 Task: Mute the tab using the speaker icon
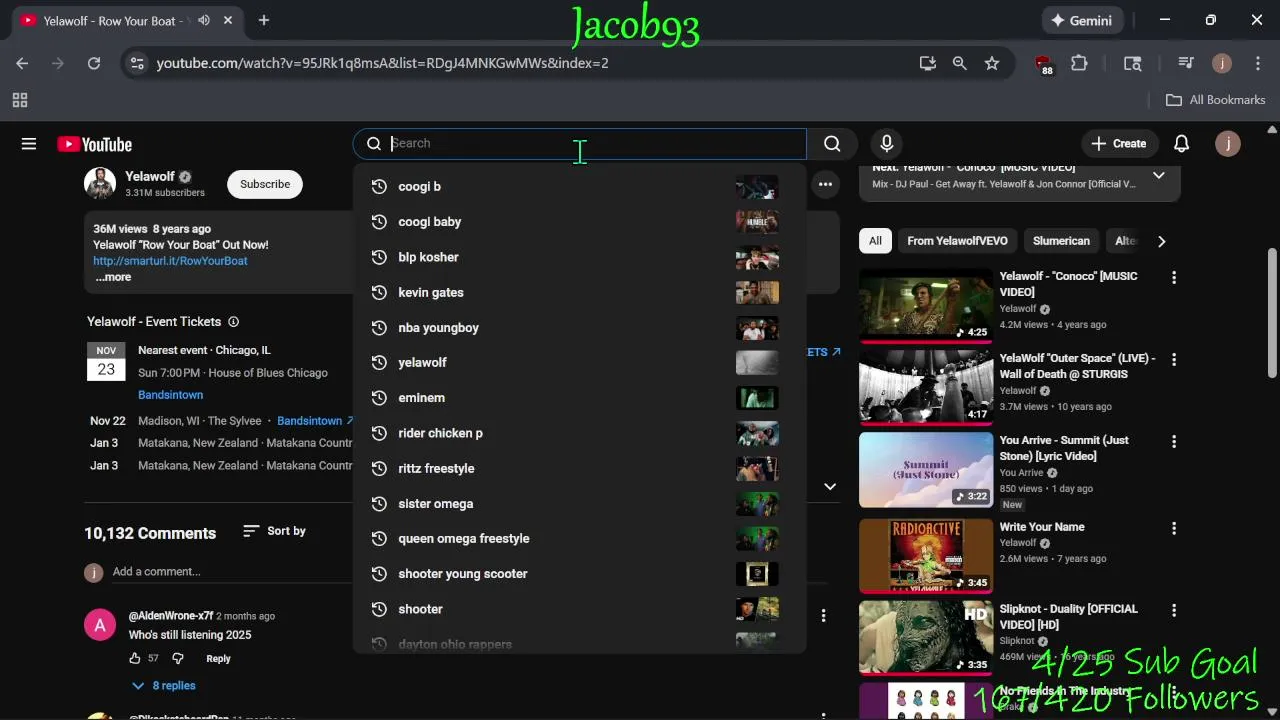pos(204,20)
